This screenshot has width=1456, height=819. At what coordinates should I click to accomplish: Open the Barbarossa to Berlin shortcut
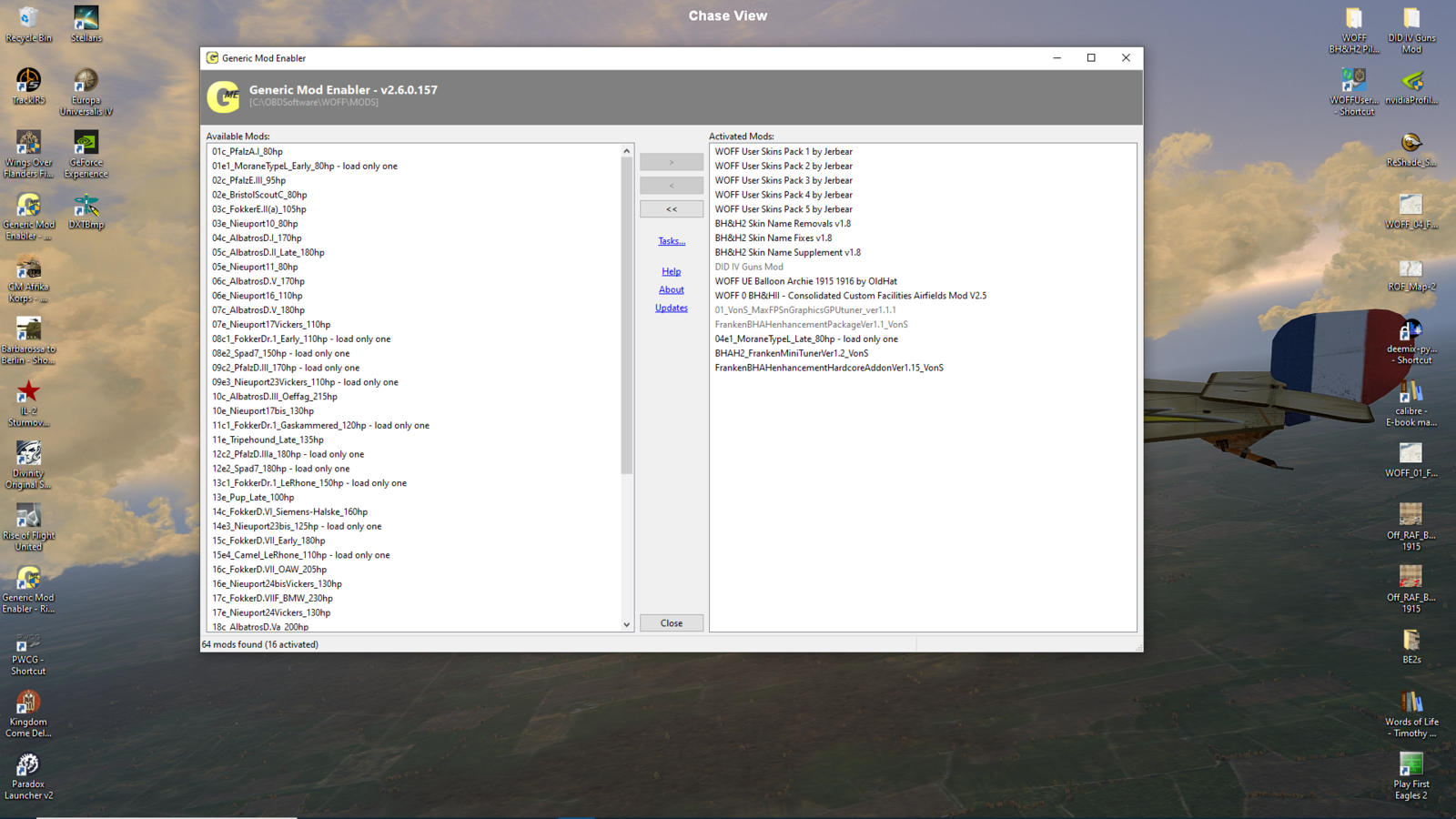pyautogui.click(x=28, y=340)
